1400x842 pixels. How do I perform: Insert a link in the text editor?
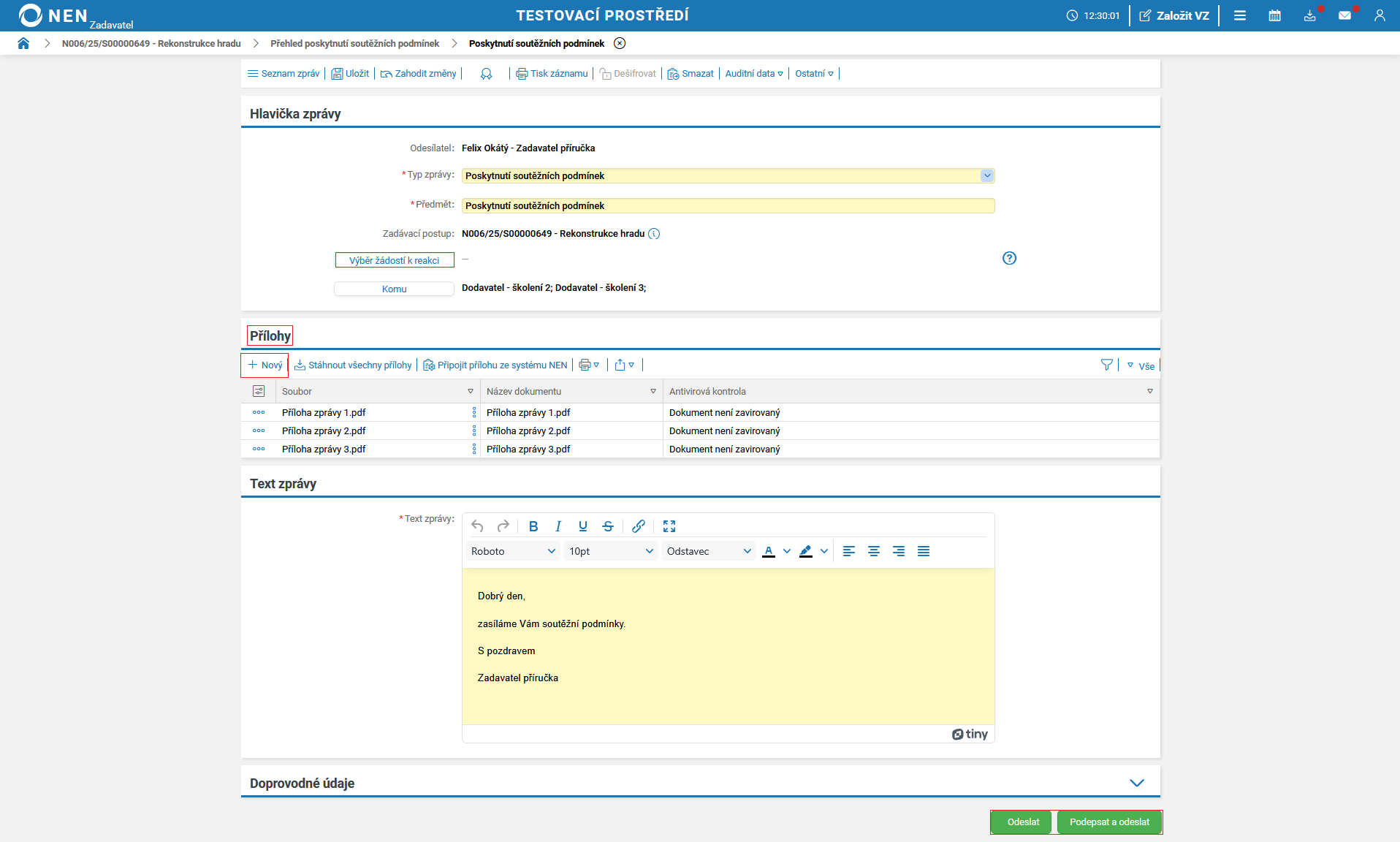[638, 526]
